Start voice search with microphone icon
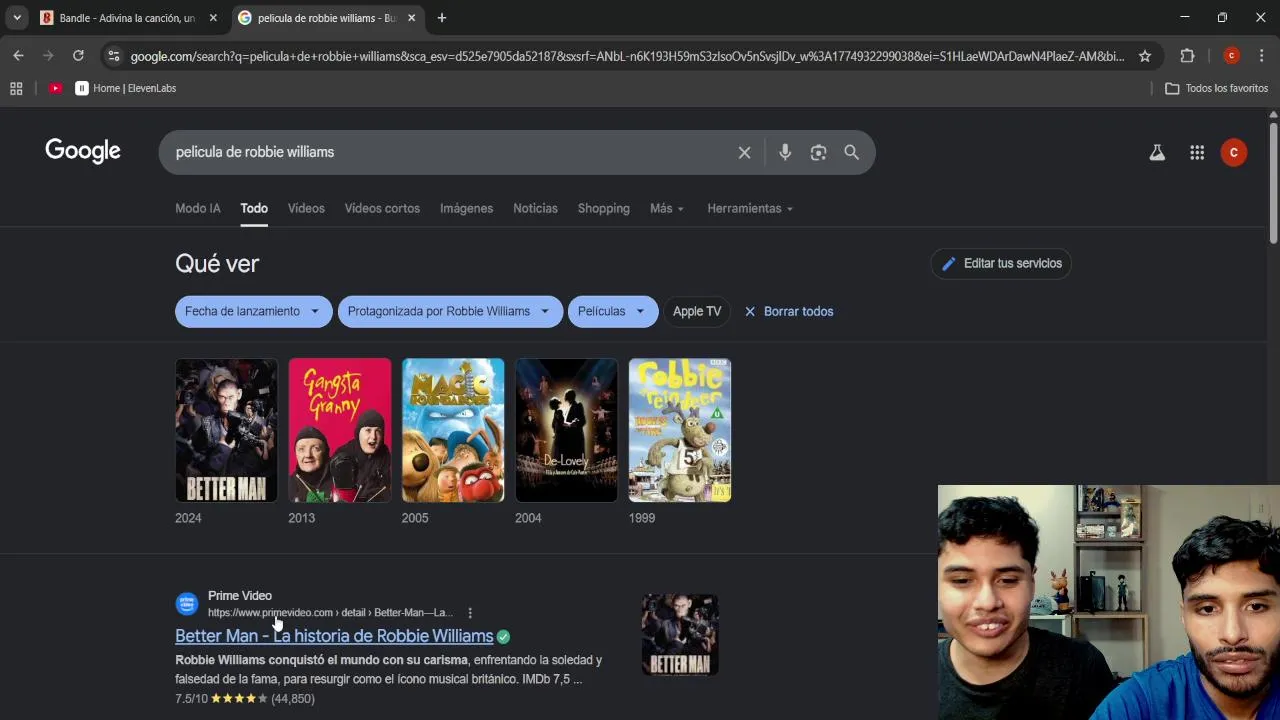The height and width of the screenshot is (720, 1280). pos(785,152)
